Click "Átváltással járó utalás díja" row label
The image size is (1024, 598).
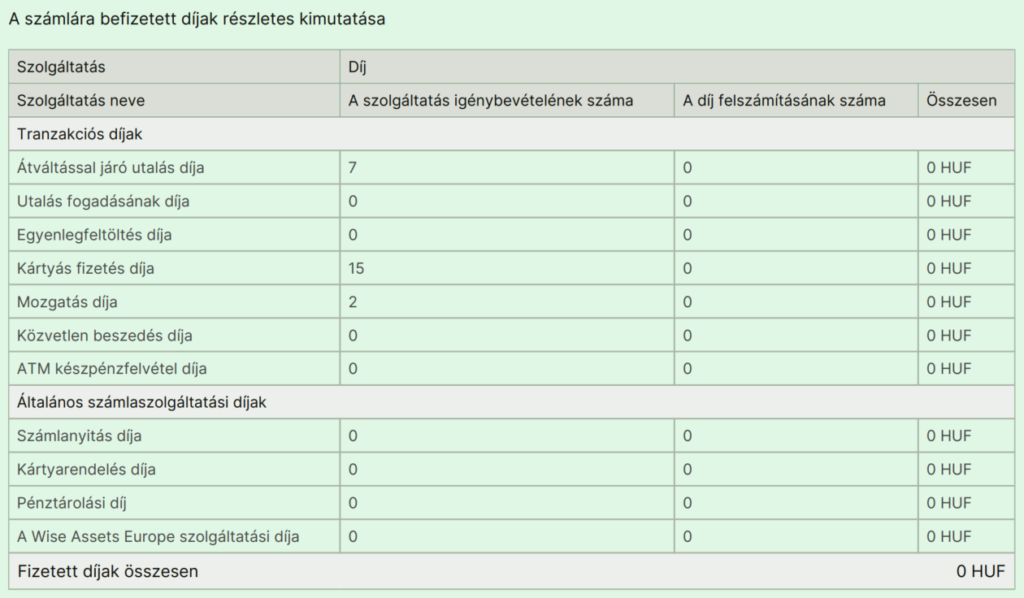111,168
